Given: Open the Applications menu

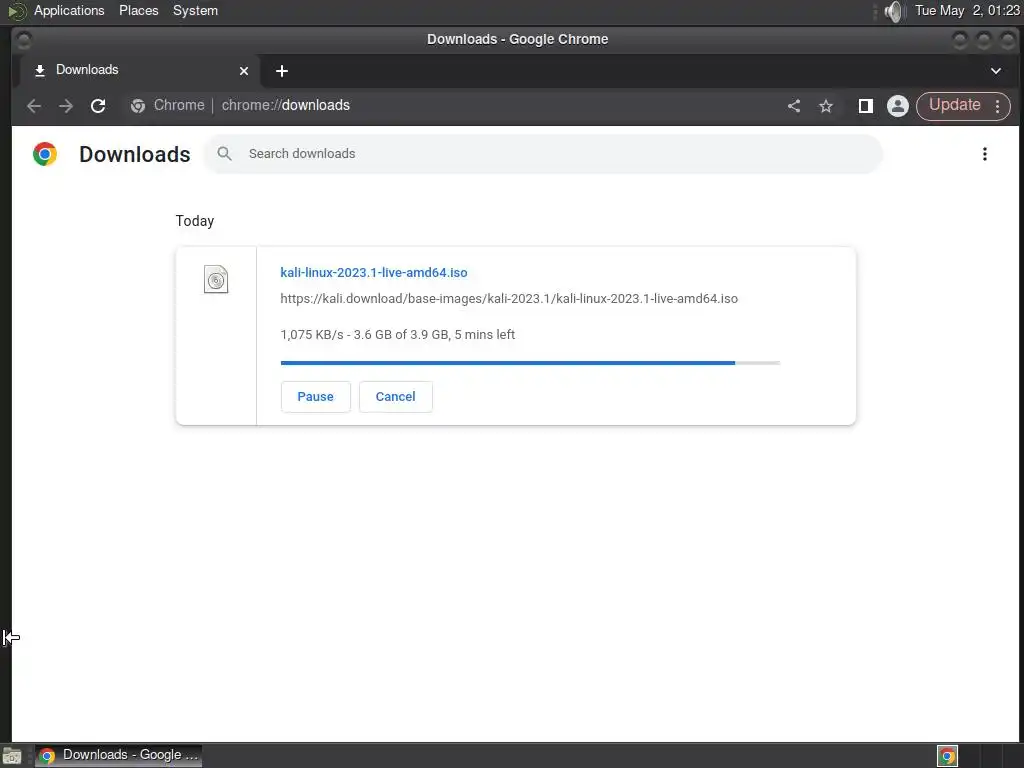Looking at the screenshot, I should point(69,10).
